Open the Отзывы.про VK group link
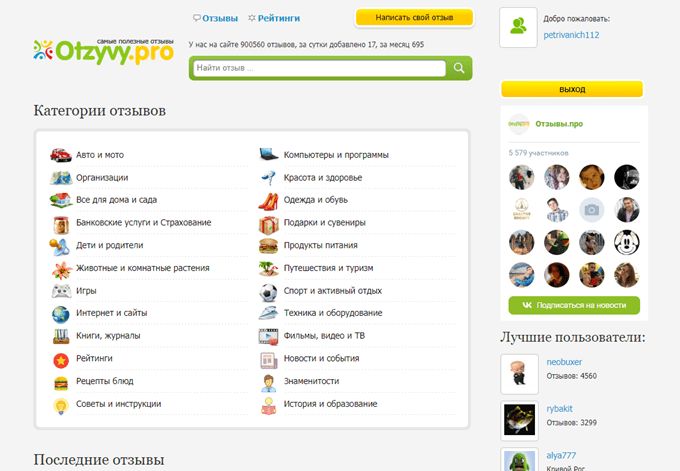This screenshot has width=680, height=471. pos(559,124)
